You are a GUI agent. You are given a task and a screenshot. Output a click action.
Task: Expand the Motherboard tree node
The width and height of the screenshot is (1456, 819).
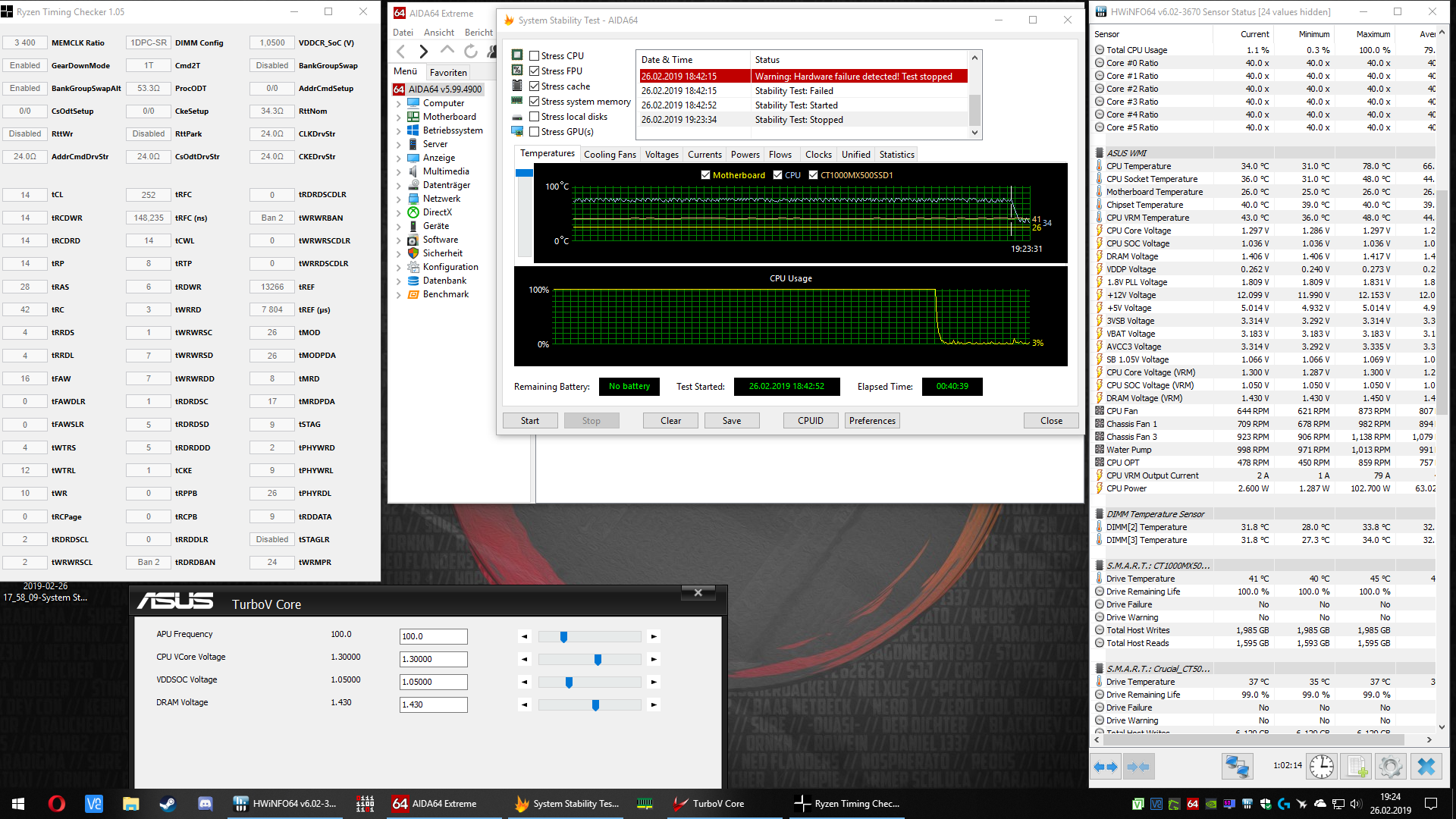[x=399, y=118]
